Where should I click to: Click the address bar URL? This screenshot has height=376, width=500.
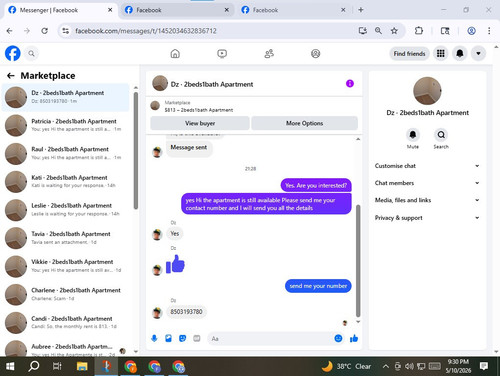click(x=146, y=31)
